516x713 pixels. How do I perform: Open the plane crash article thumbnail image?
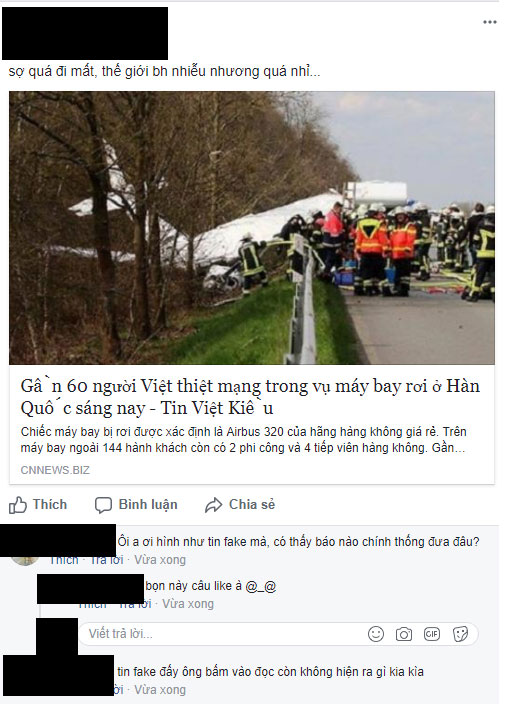click(252, 228)
